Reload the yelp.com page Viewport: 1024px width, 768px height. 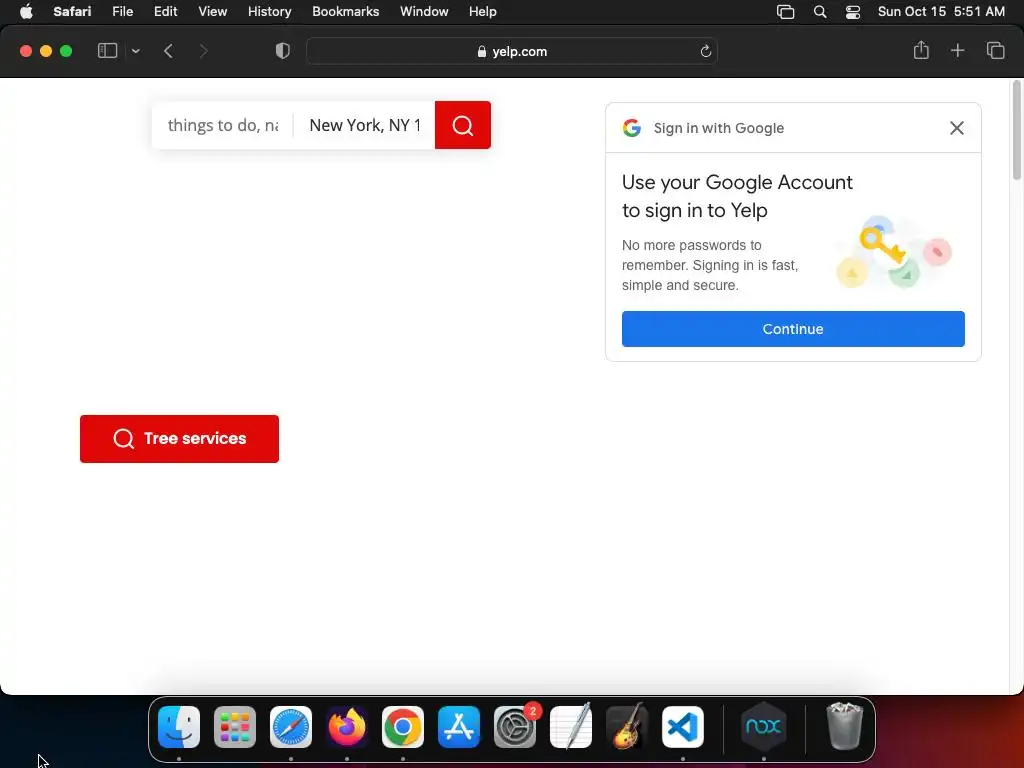705,51
